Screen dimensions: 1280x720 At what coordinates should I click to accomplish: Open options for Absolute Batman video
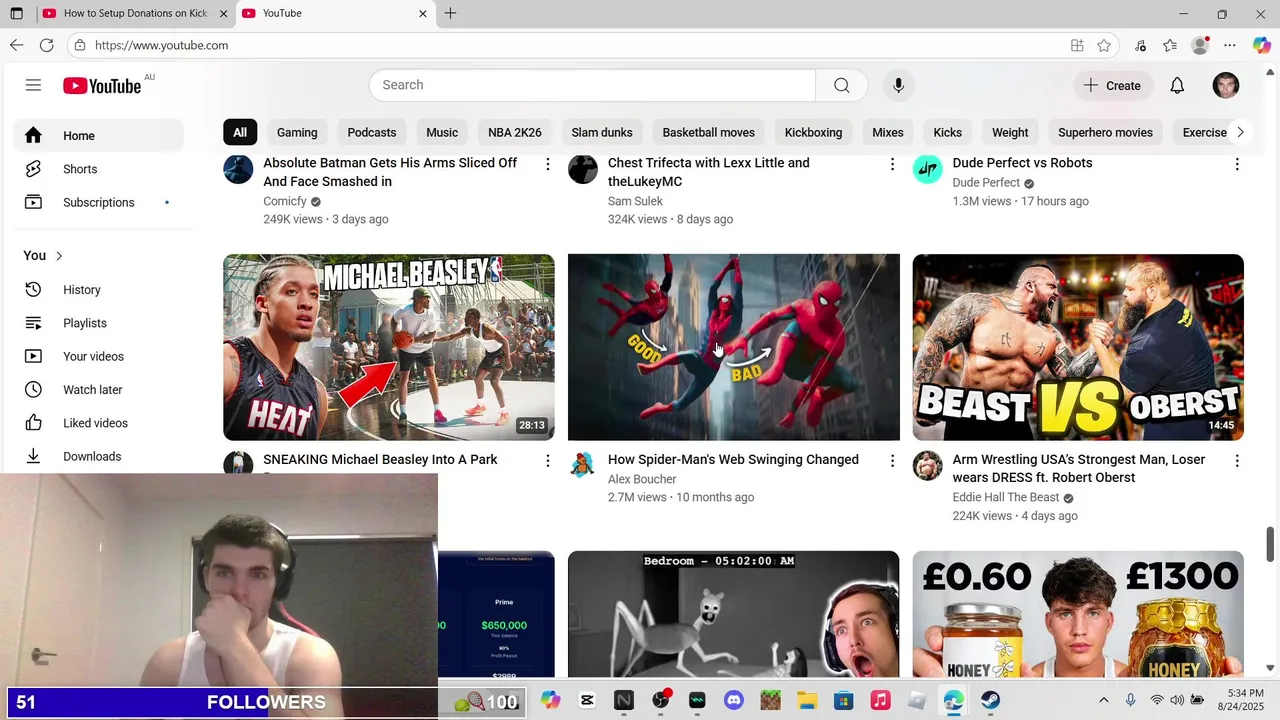point(547,164)
